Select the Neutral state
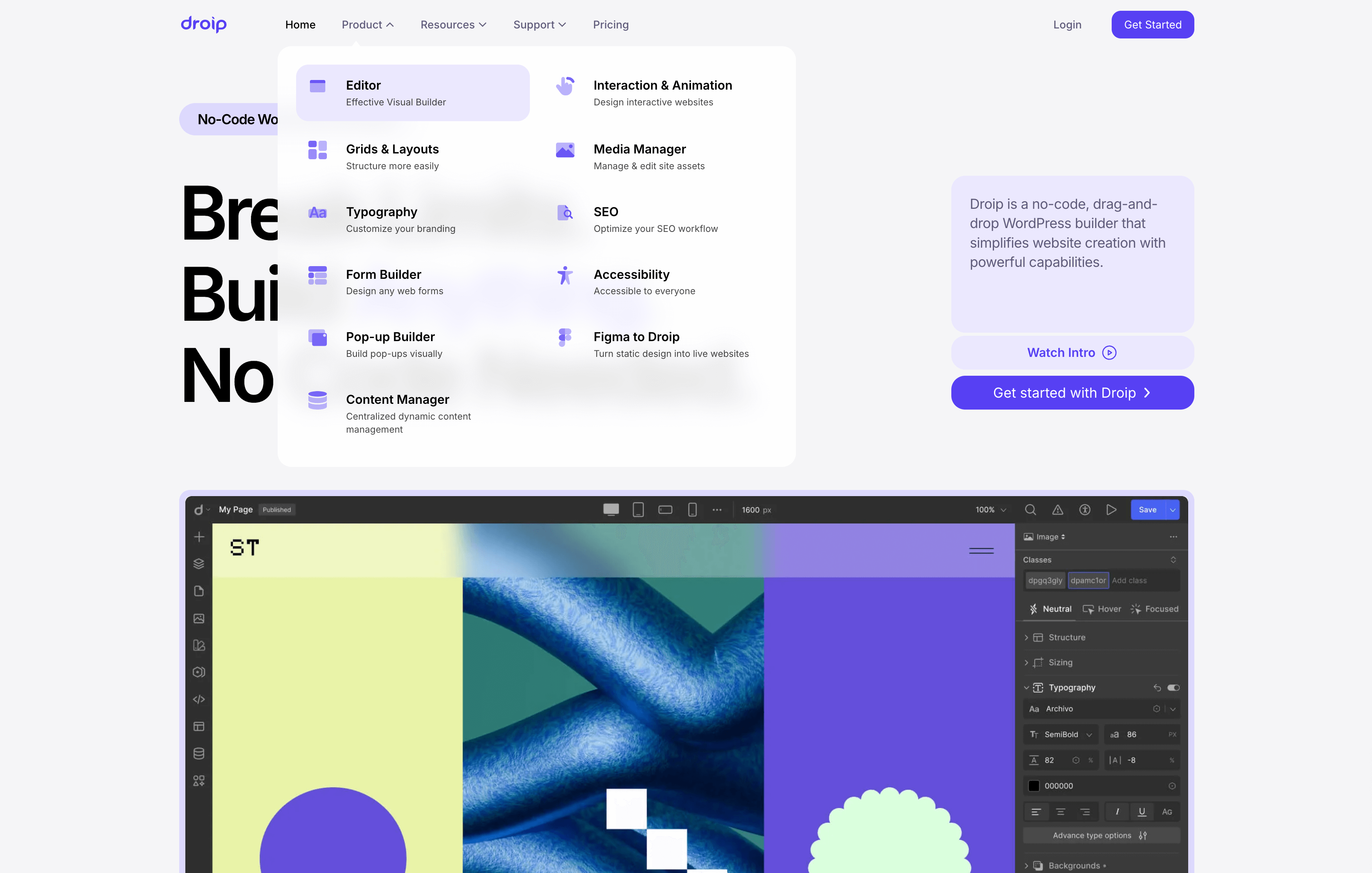This screenshot has width=1372, height=873. click(x=1049, y=608)
